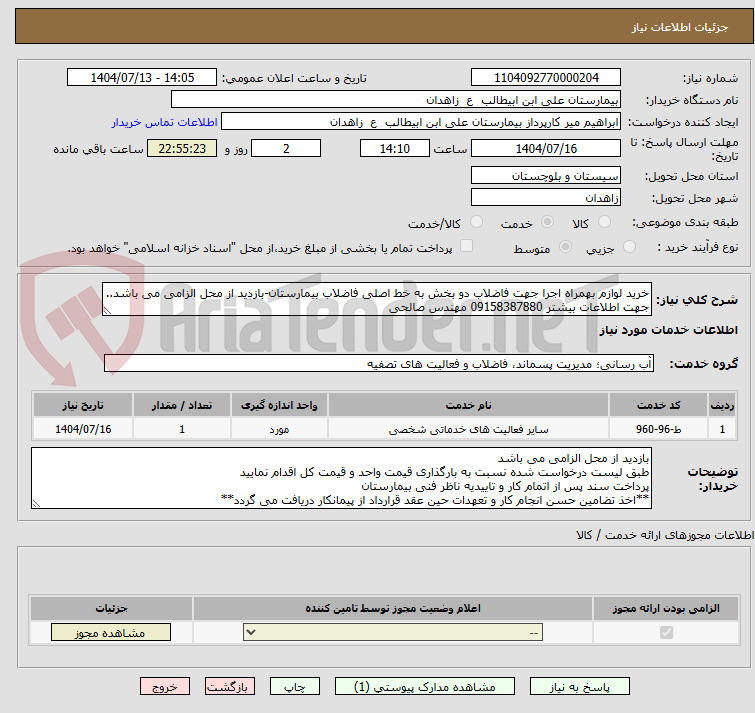Click the request creator name field
The height and width of the screenshot is (713, 755).
[x=421, y=122]
